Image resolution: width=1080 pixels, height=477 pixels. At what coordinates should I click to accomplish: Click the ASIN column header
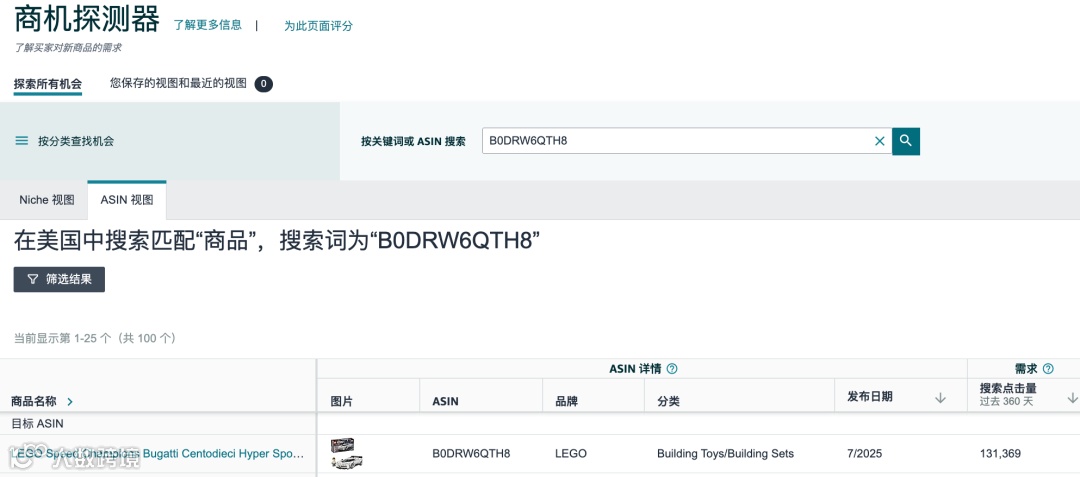445,401
